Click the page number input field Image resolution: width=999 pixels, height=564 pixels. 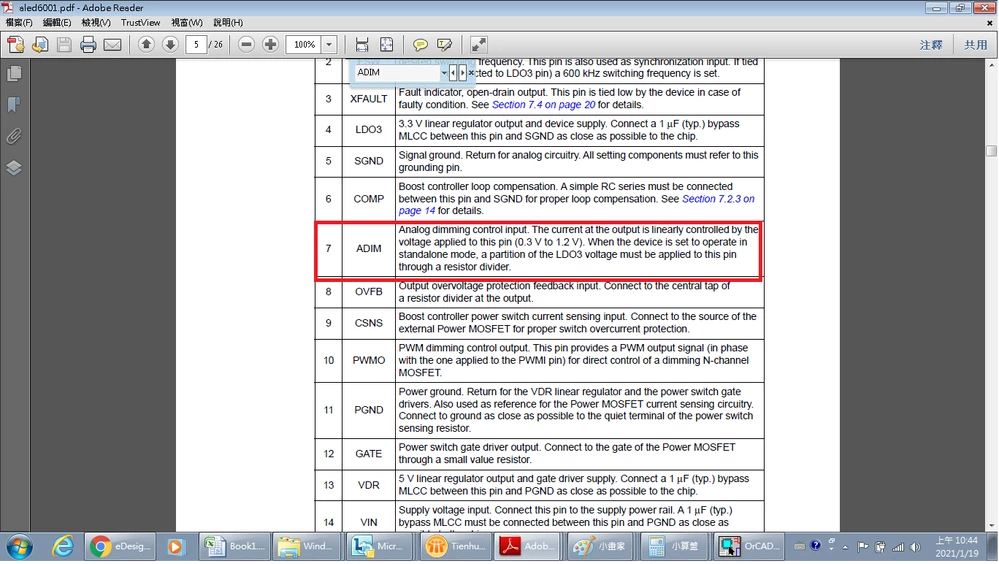point(196,45)
